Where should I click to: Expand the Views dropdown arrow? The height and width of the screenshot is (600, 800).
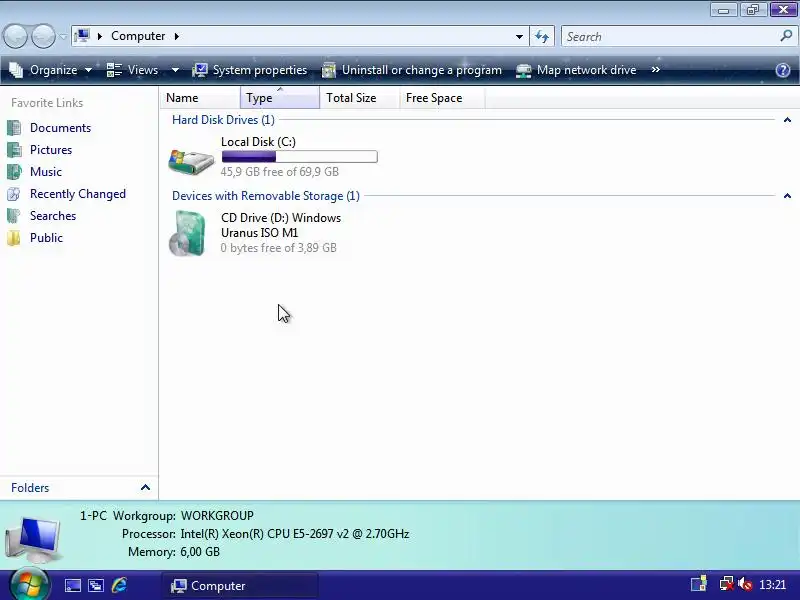175,70
